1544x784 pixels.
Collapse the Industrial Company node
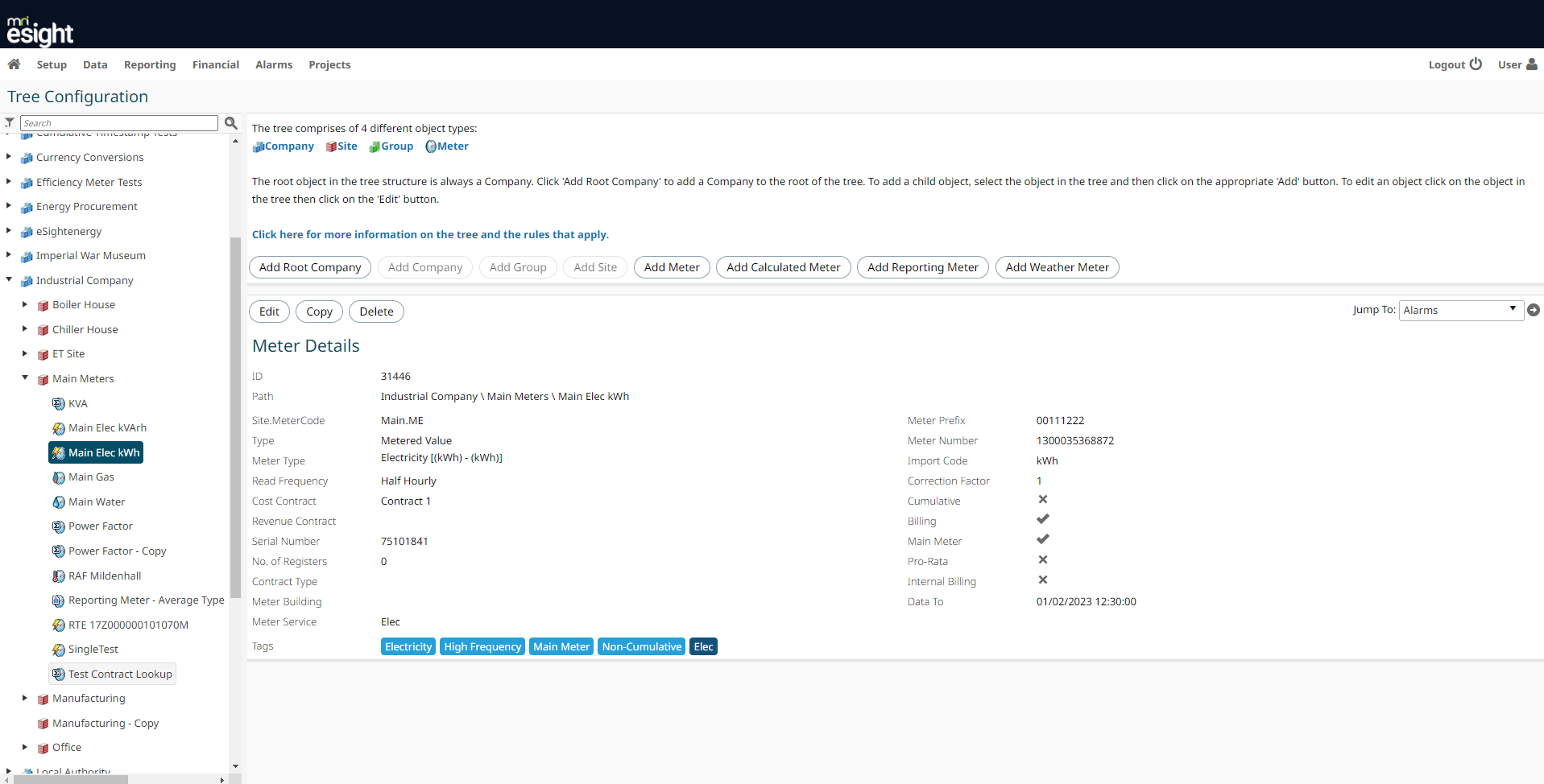(9, 280)
